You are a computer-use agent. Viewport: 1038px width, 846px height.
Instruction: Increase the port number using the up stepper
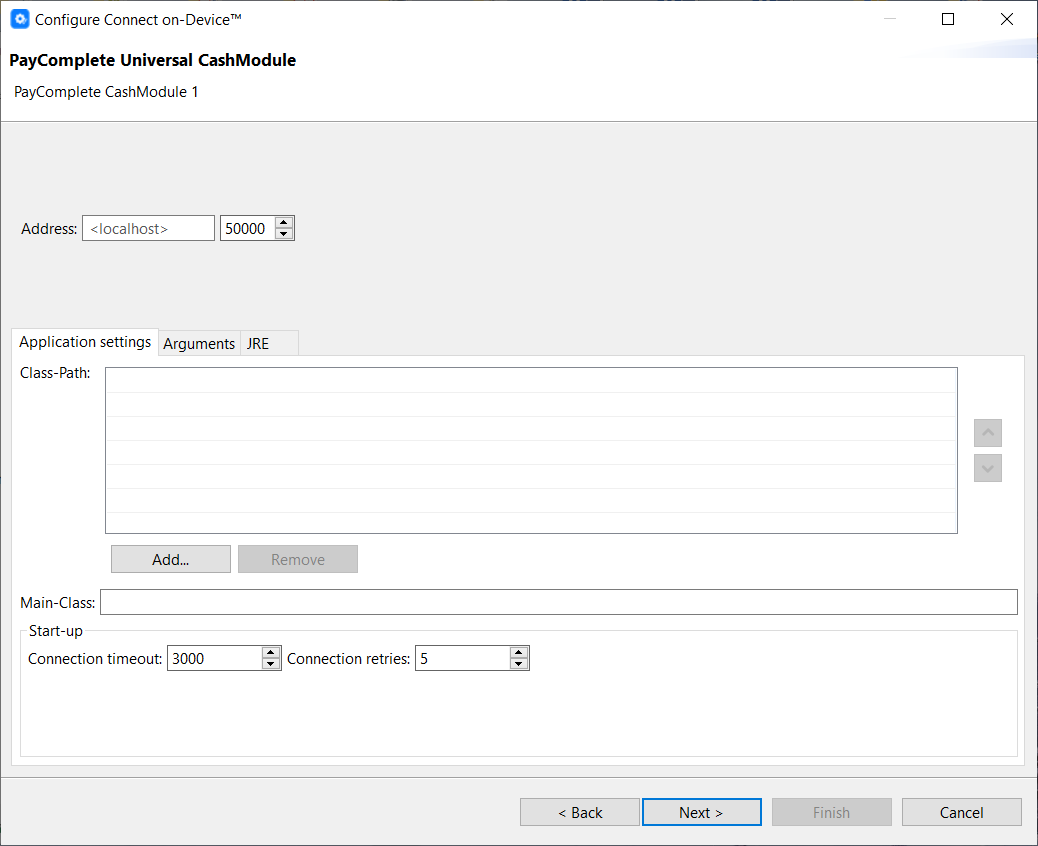click(283, 221)
